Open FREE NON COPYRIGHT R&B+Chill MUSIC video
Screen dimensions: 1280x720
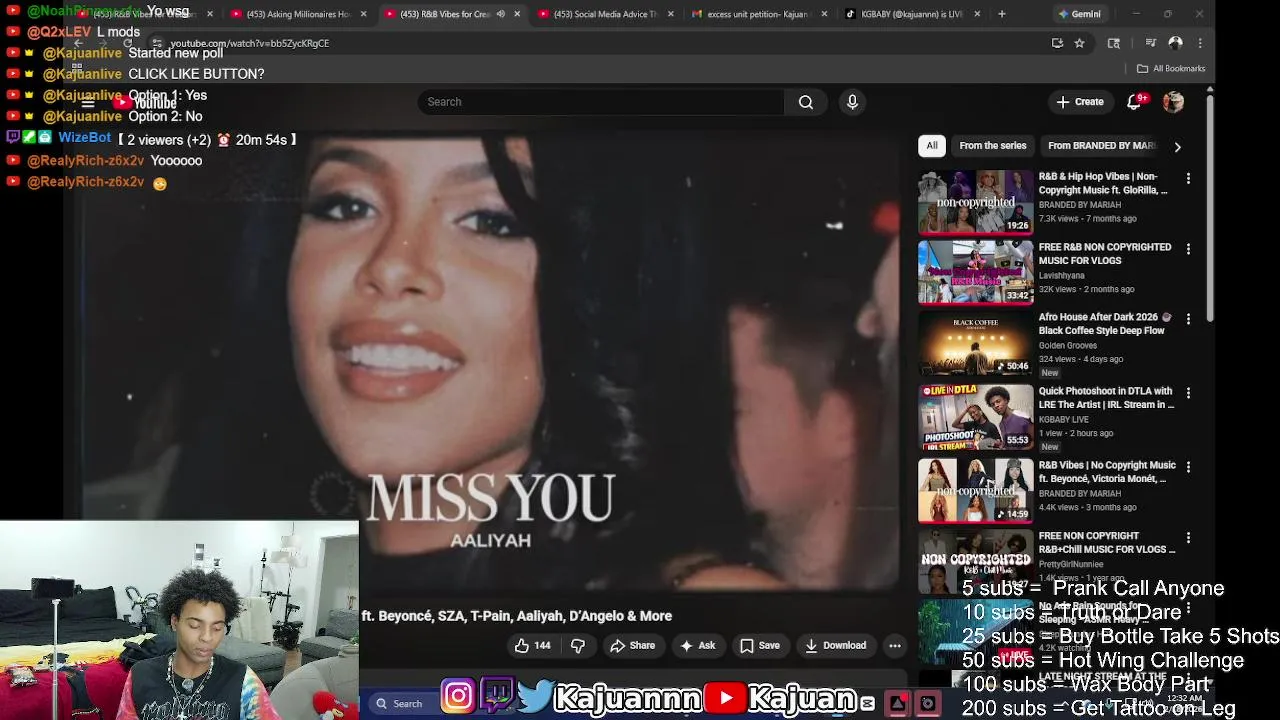(1107, 542)
